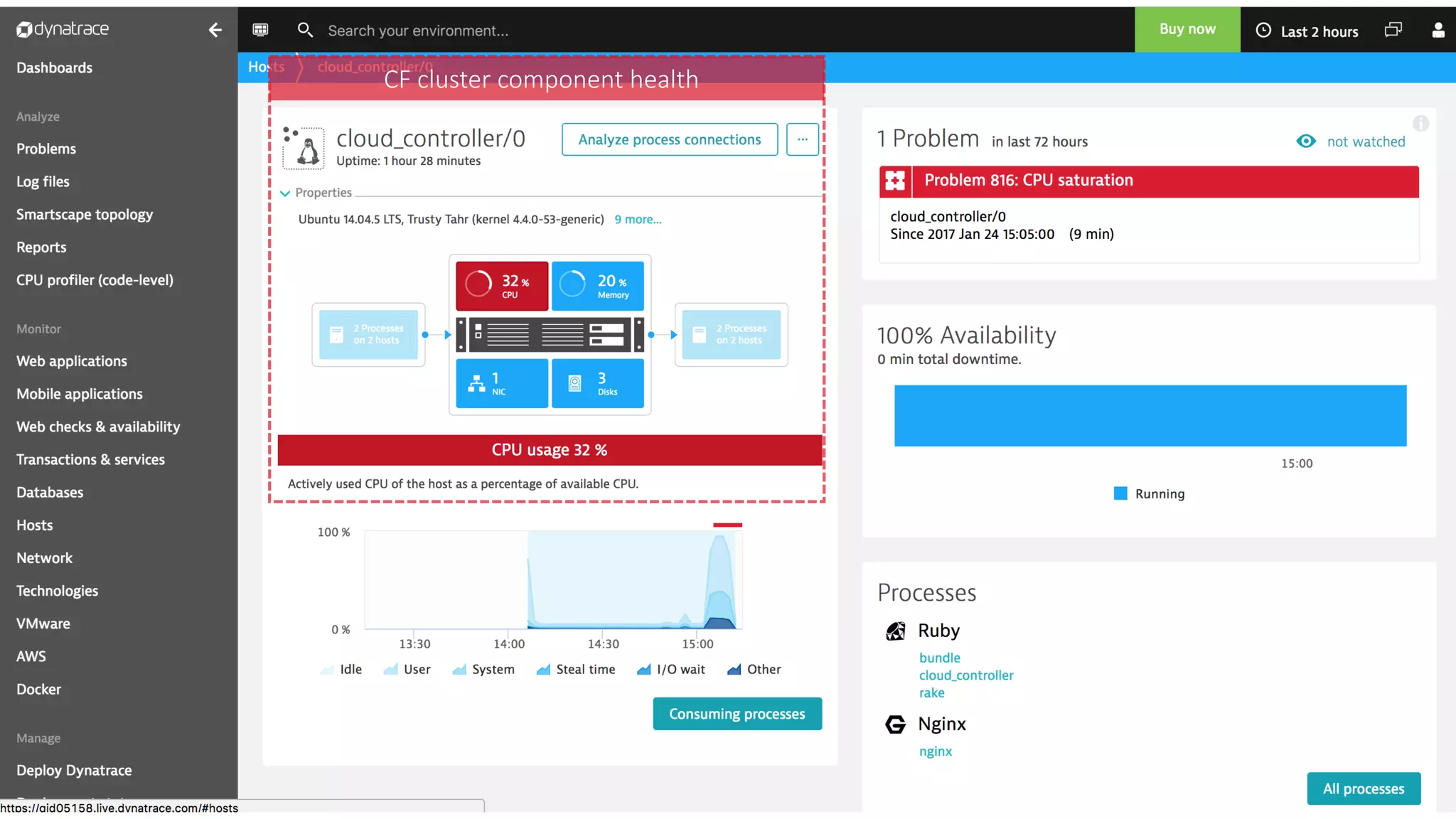Toggle I/O wait series in legend
The height and width of the screenshot is (819, 1456).
click(x=671, y=670)
